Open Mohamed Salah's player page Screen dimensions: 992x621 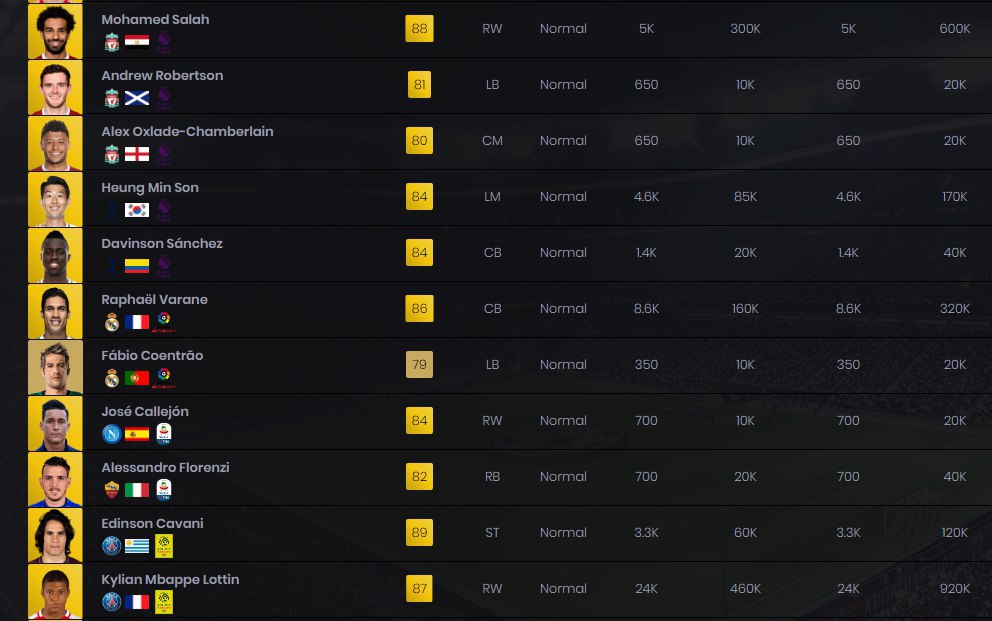pos(155,20)
